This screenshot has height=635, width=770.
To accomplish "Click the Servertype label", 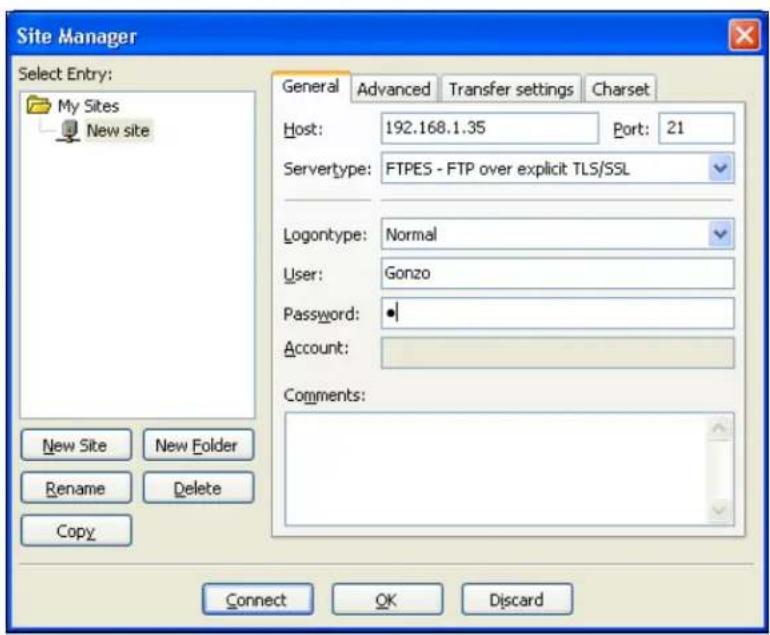I will (328, 169).
